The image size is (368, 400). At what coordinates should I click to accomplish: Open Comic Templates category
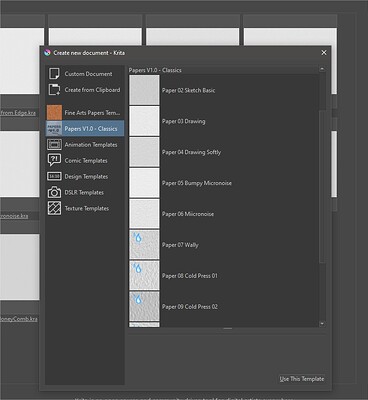coord(85,160)
